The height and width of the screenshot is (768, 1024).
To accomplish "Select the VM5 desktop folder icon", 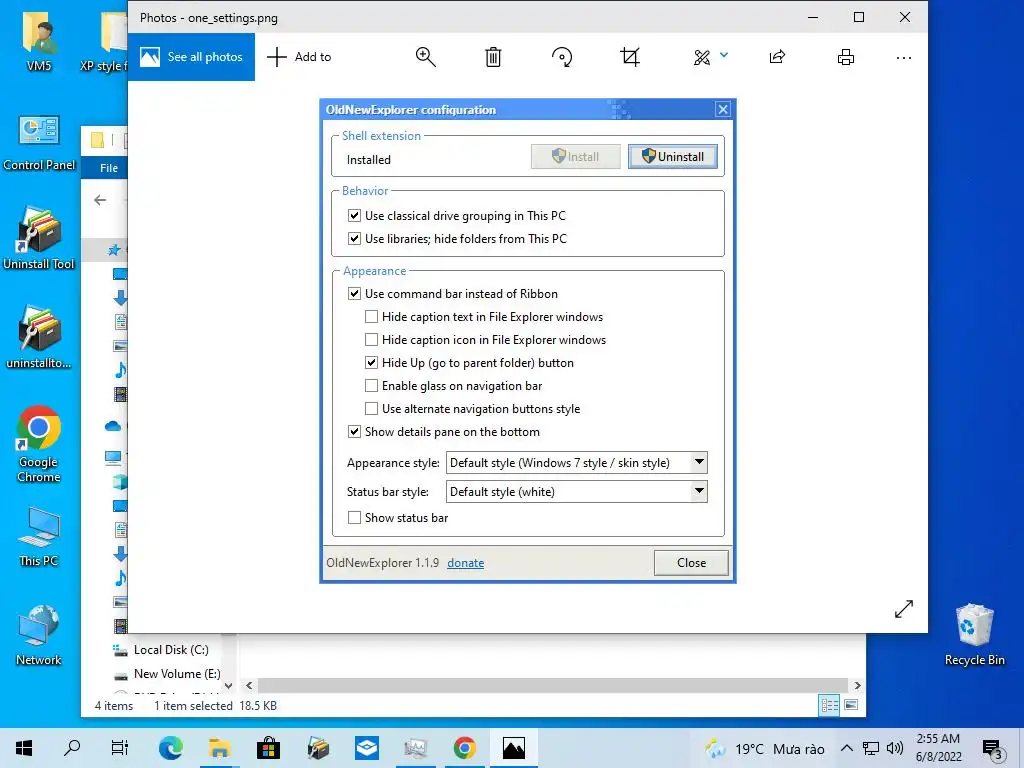I will (x=39, y=43).
